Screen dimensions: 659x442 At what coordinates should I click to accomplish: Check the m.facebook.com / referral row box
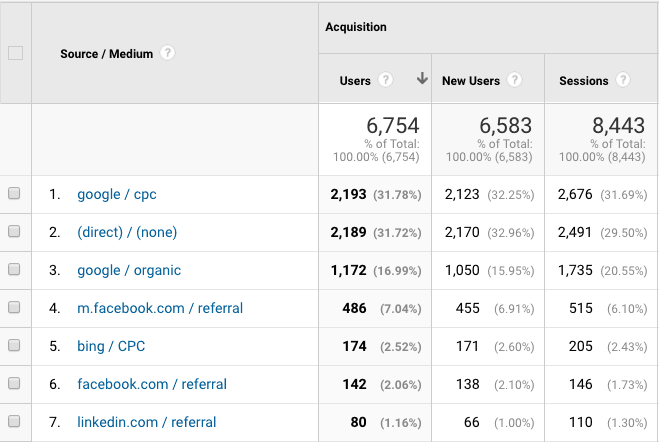(x=15, y=308)
